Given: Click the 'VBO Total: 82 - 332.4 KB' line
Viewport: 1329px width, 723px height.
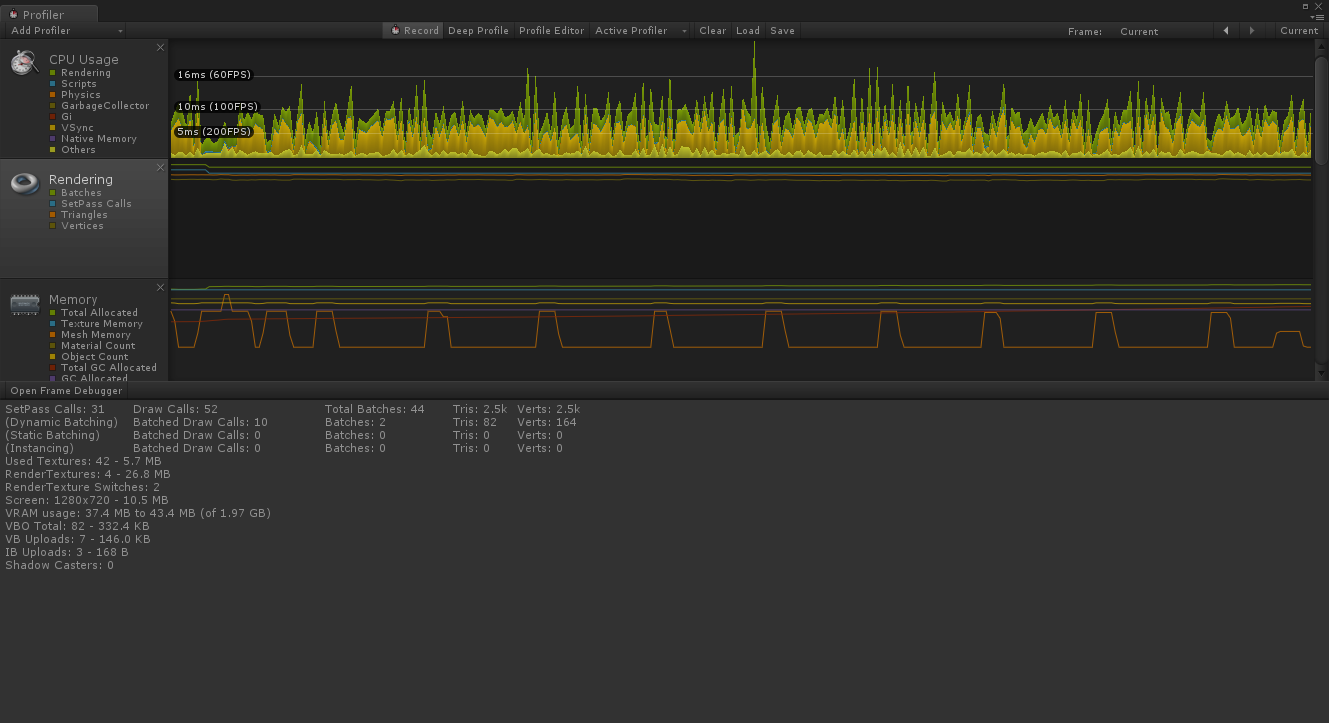Looking at the screenshot, I should point(78,526).
